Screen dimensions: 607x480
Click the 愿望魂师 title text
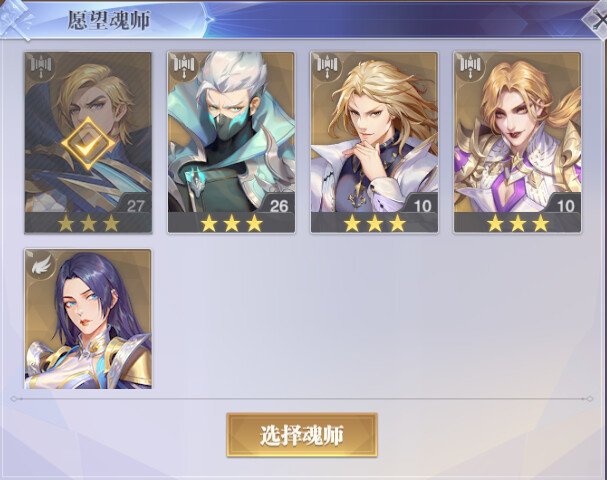(108, 20)
